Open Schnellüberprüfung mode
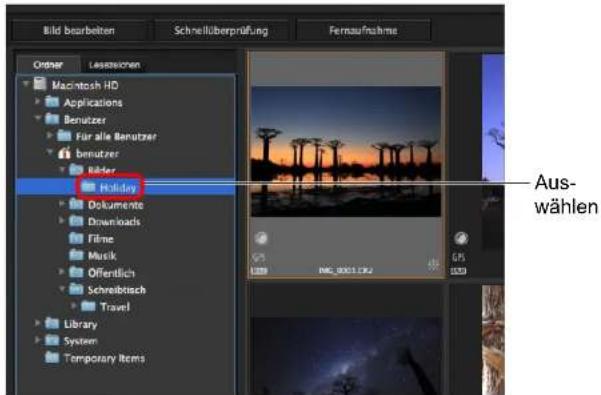 (x=221, y=30)
